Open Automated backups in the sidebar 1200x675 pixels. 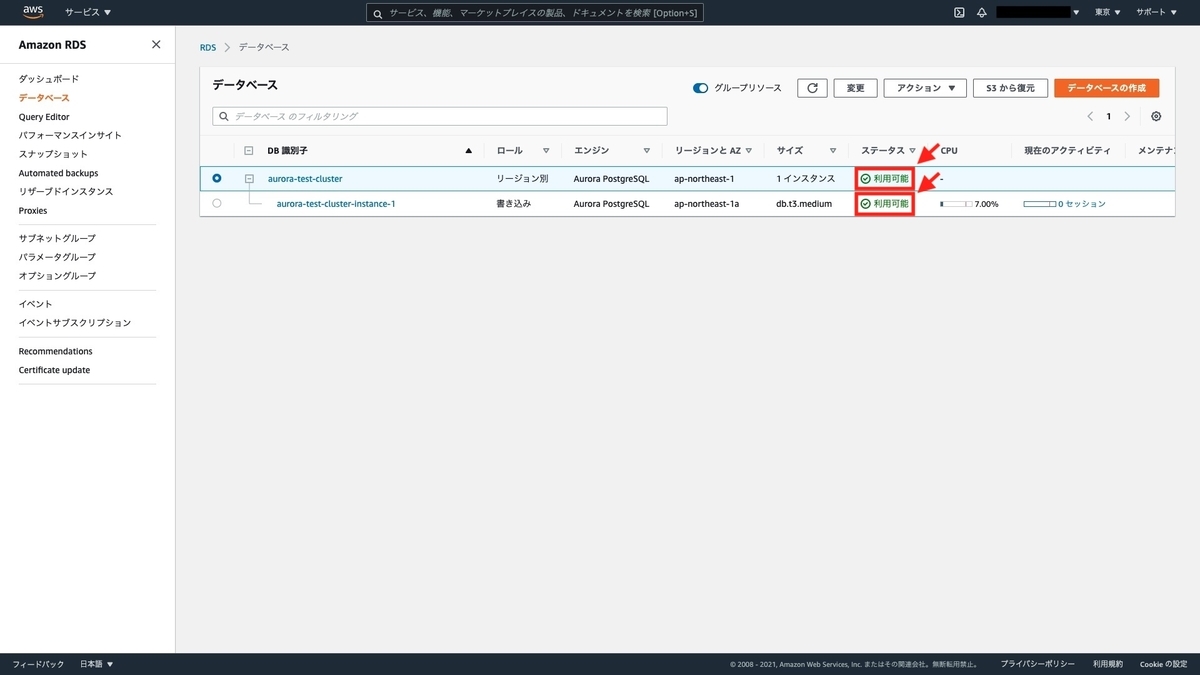(58, 173)
